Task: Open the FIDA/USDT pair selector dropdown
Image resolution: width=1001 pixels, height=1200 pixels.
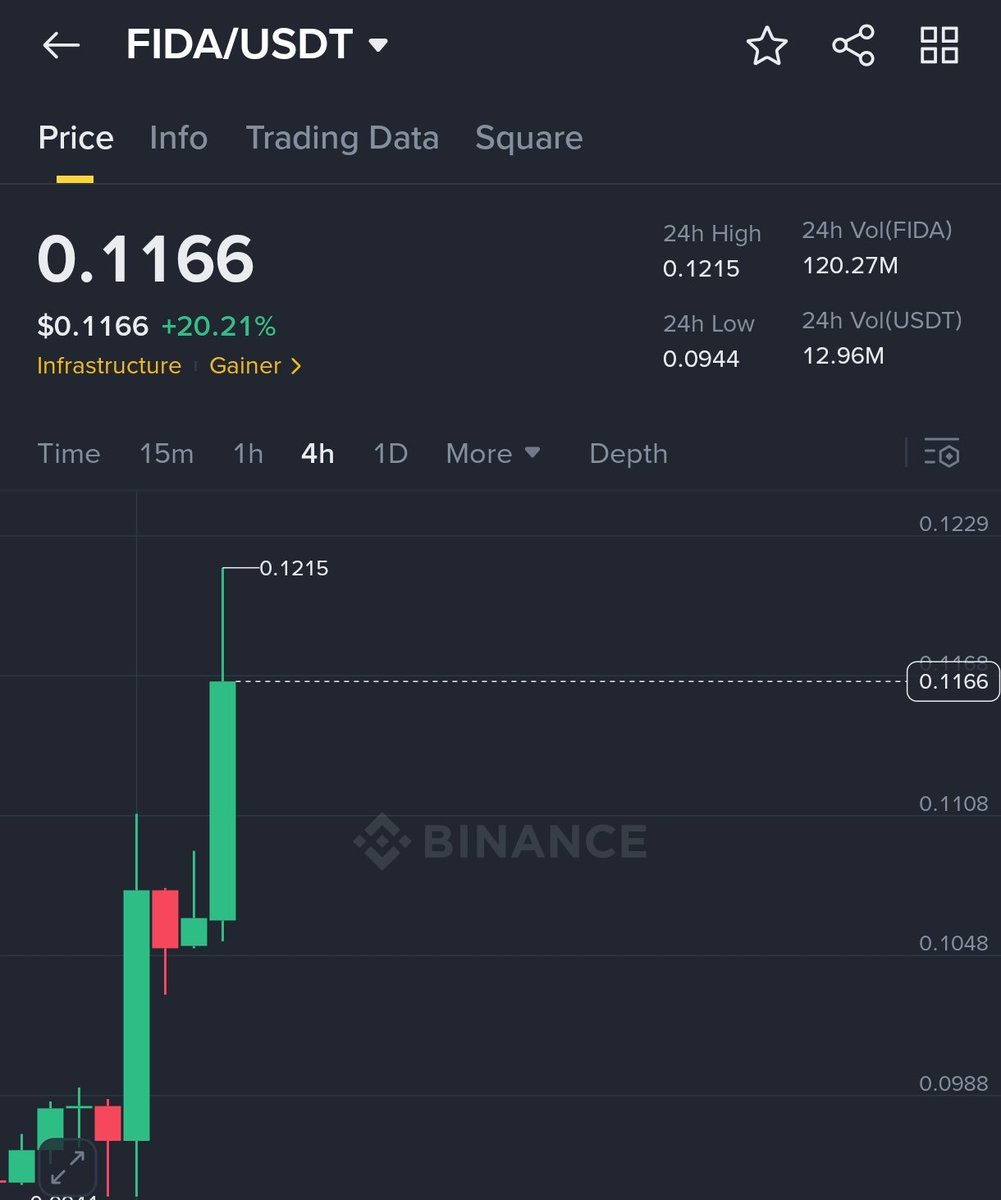Action: pyautogui.click(x=257, y=45)
